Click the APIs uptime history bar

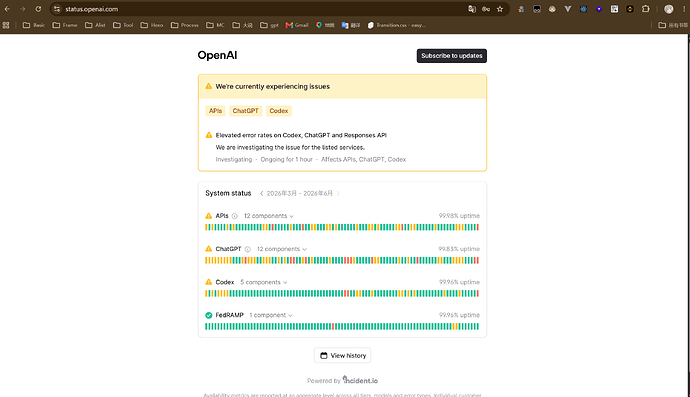point(342,227)
